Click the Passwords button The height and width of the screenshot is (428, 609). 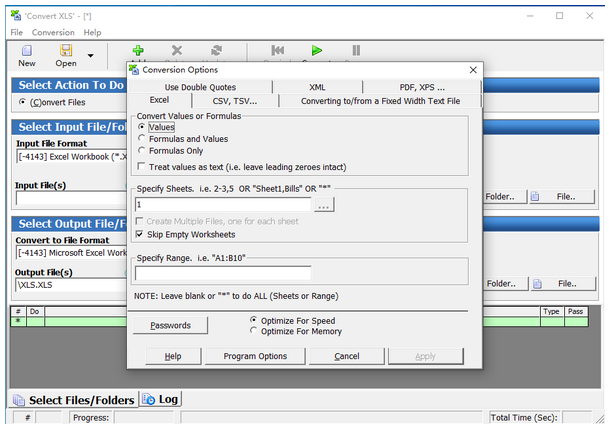(171, 325)
